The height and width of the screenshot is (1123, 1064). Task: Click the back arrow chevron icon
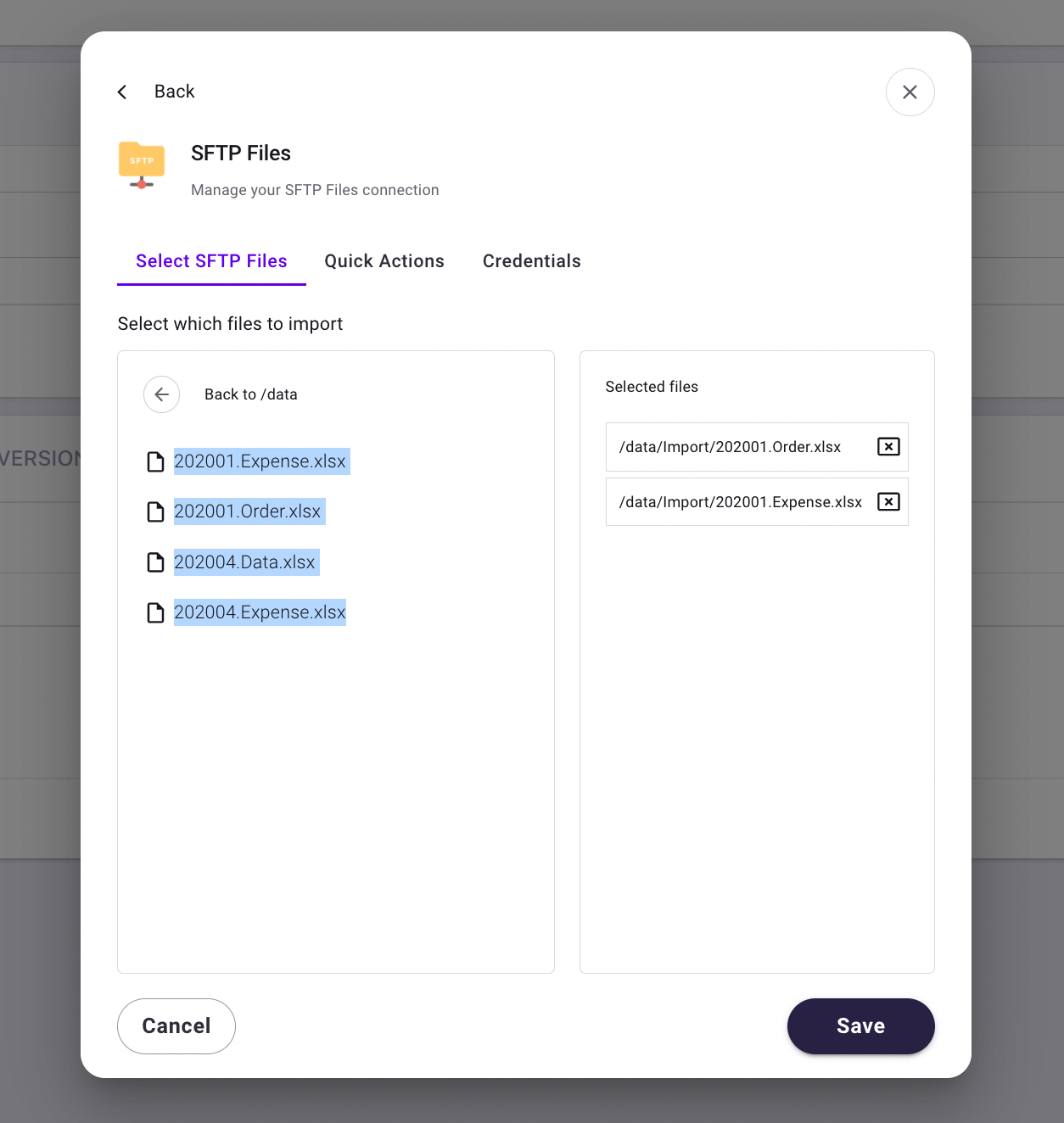pos(122,92)
